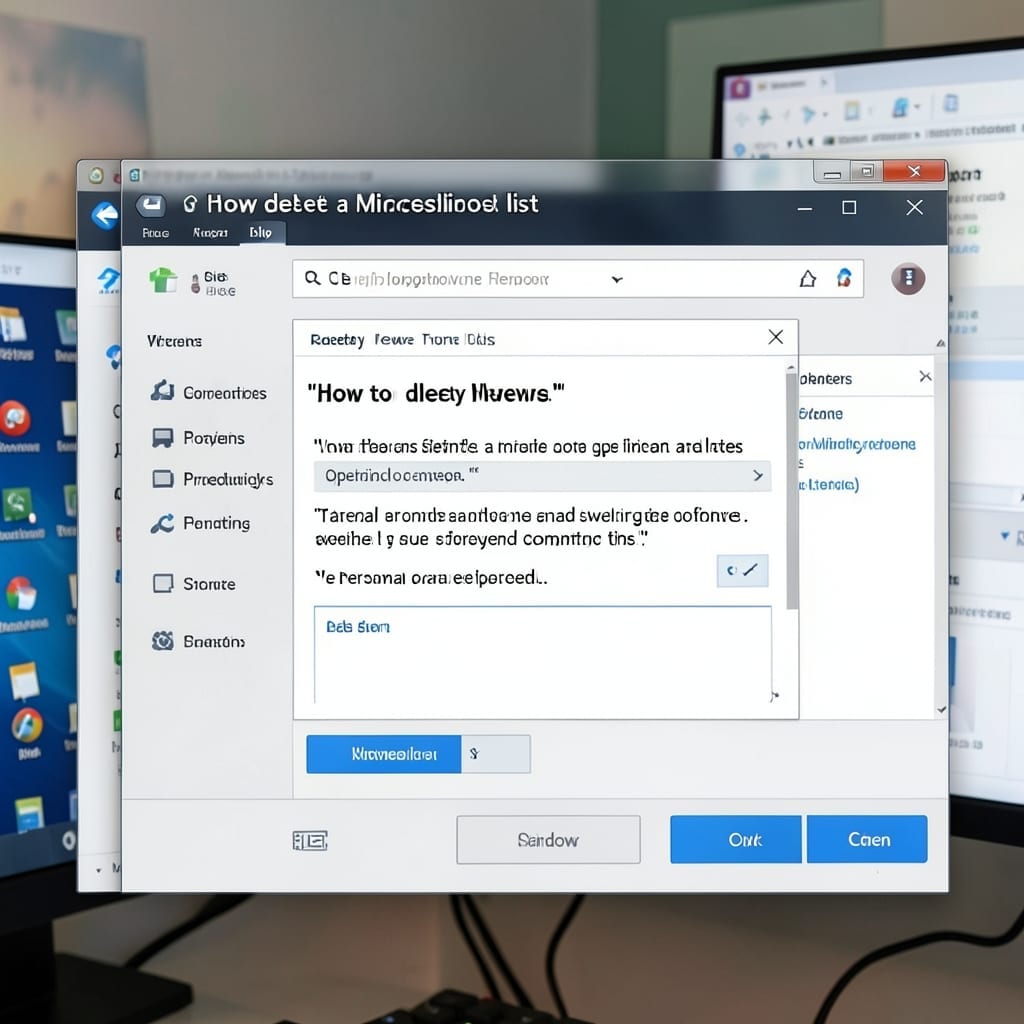Select the Iblip tab
The height and width of the screenshot is (1024, 1024).
pos(261,232)
